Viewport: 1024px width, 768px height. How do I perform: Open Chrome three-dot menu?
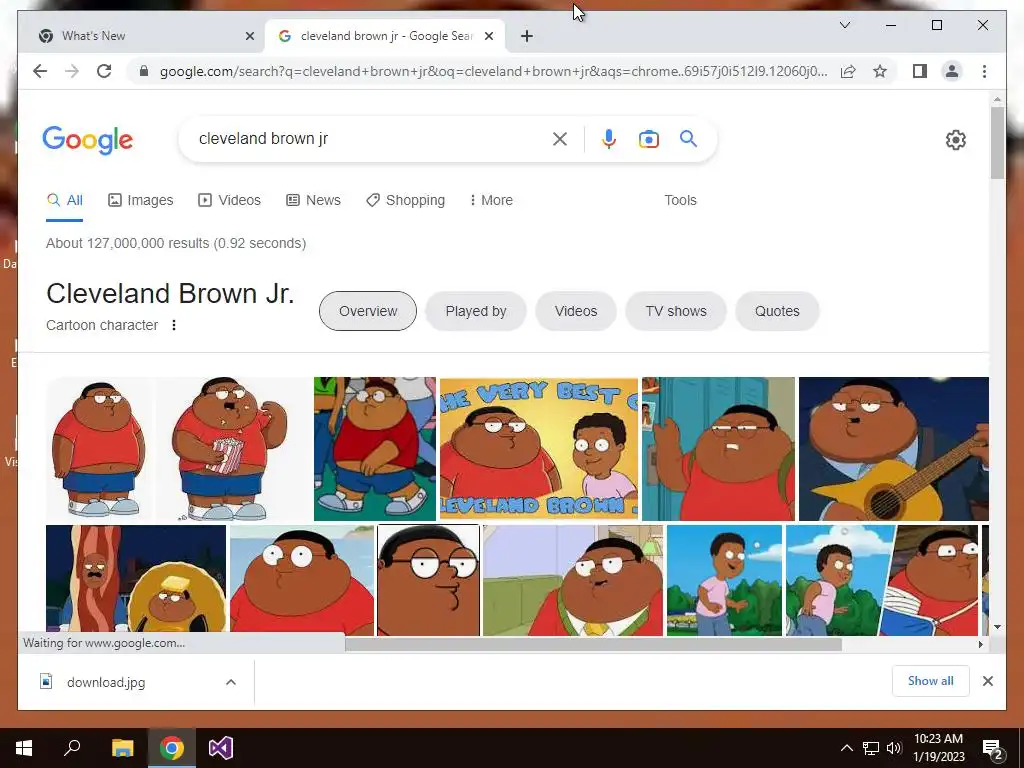[x=984, y=71]
